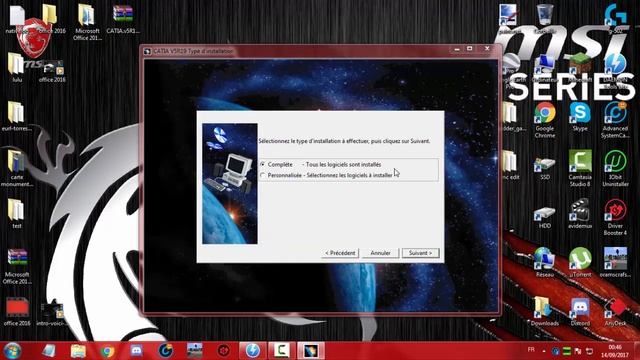Screen dimensions: 640x360
Task: Launch DAEMON Tools Lite desktop shortcut
Action: (616, 71)
